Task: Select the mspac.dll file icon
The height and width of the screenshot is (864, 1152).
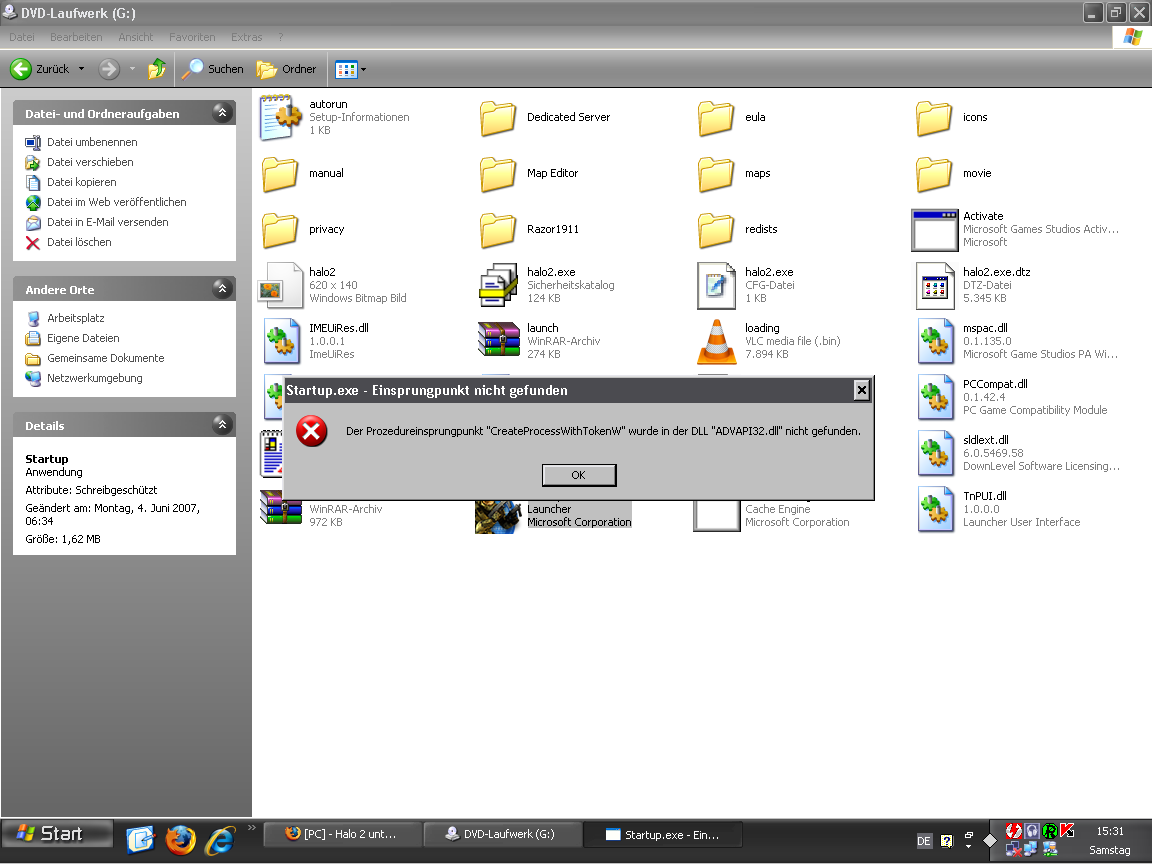Action: pyautogui.click(x=935, y=341)
